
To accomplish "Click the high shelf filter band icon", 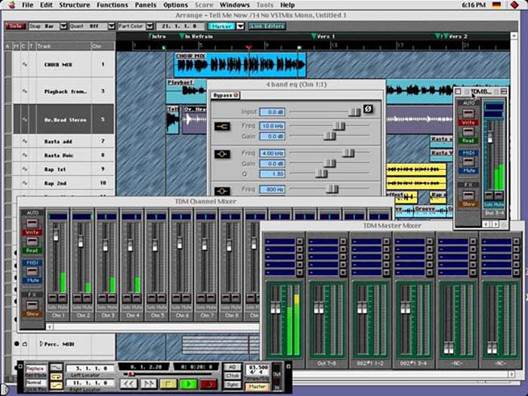I will (222, 126).
